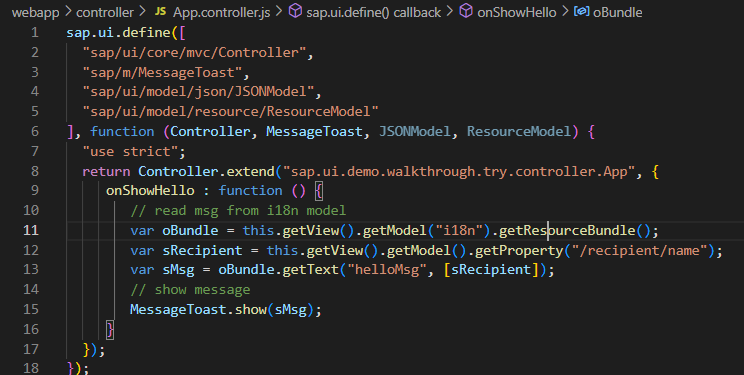Viewport: 744px width, 375px height.
Task: Click MessageToast.show on line 15
Action: point(198,310)
